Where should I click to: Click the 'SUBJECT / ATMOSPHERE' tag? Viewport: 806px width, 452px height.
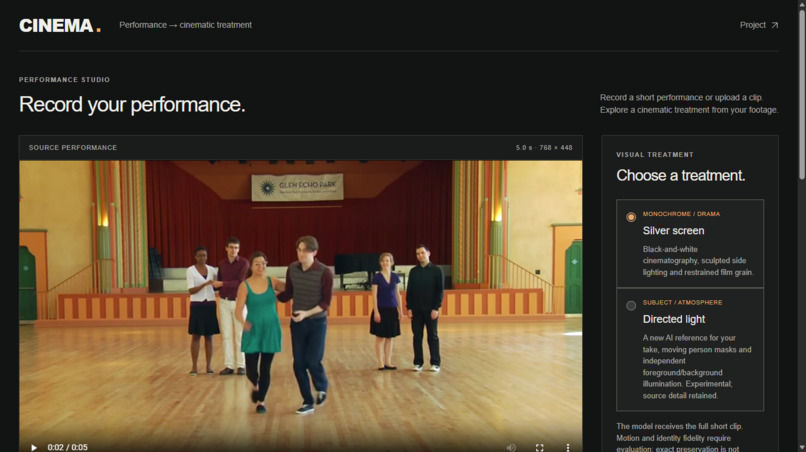point(682,302)
